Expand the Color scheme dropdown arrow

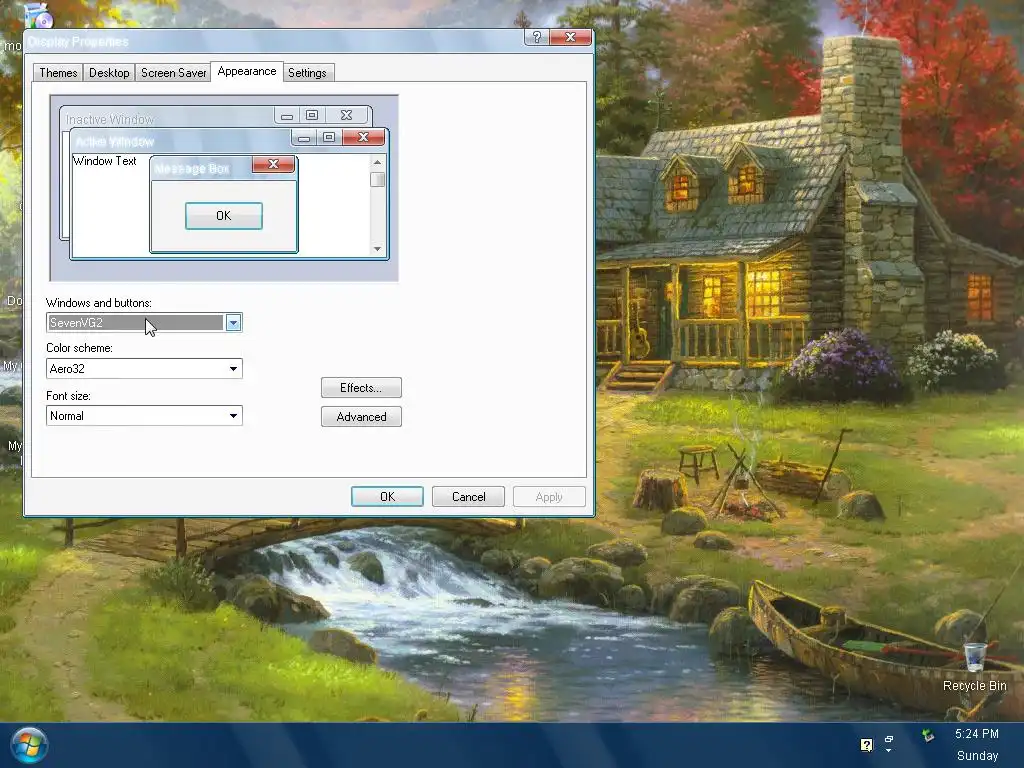pos(233,369)
